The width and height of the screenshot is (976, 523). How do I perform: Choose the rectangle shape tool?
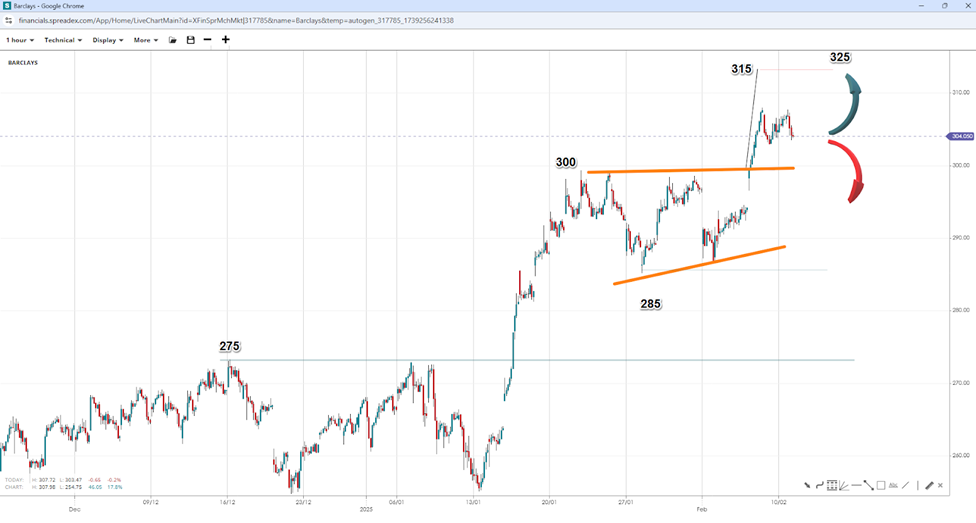coord(880,485)
